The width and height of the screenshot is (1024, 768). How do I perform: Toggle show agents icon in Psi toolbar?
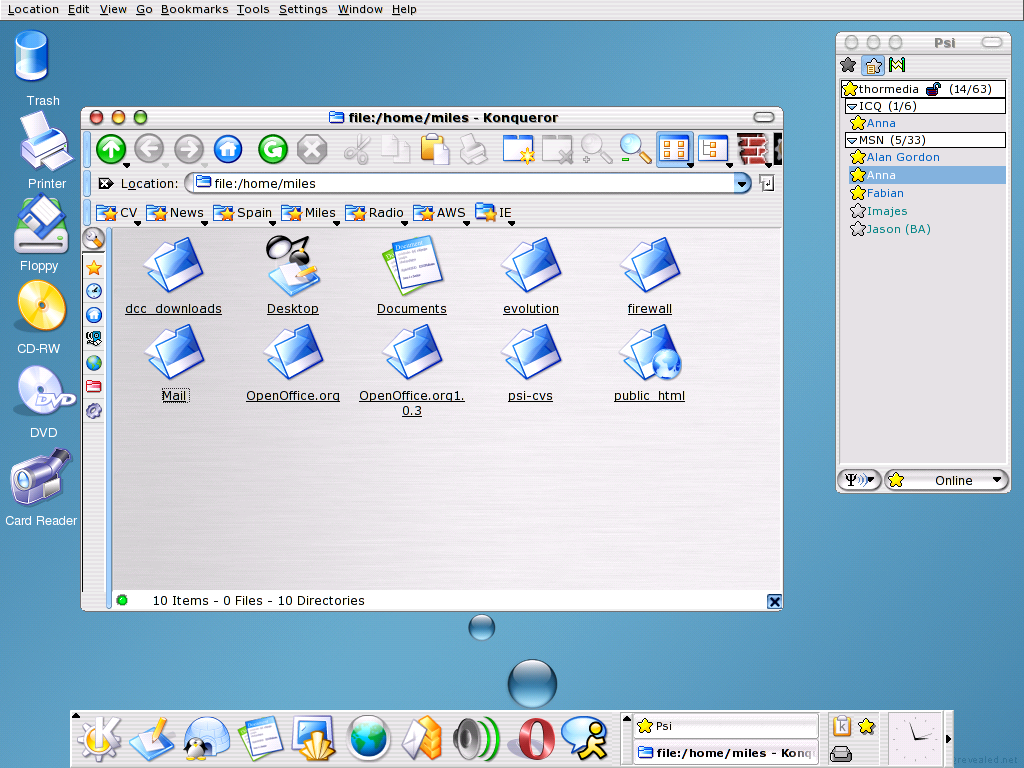897,65
